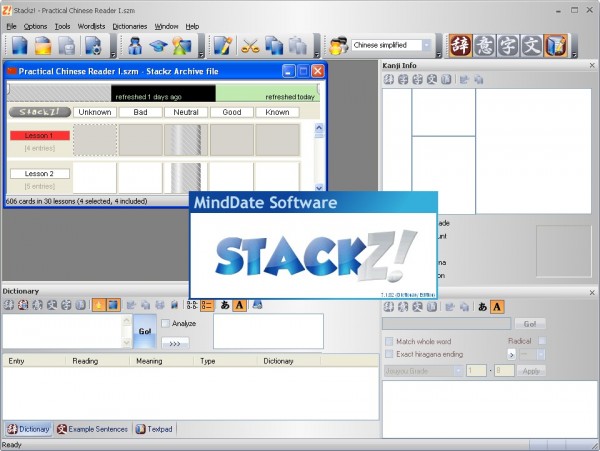Screen dimensions: 600x451
Task: Open the radical comparison dropdown
Action: pos(540,355)
